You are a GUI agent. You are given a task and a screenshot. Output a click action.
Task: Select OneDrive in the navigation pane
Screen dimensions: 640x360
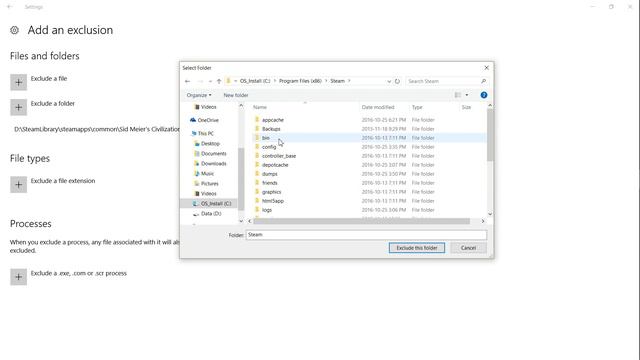click(208, 120)
